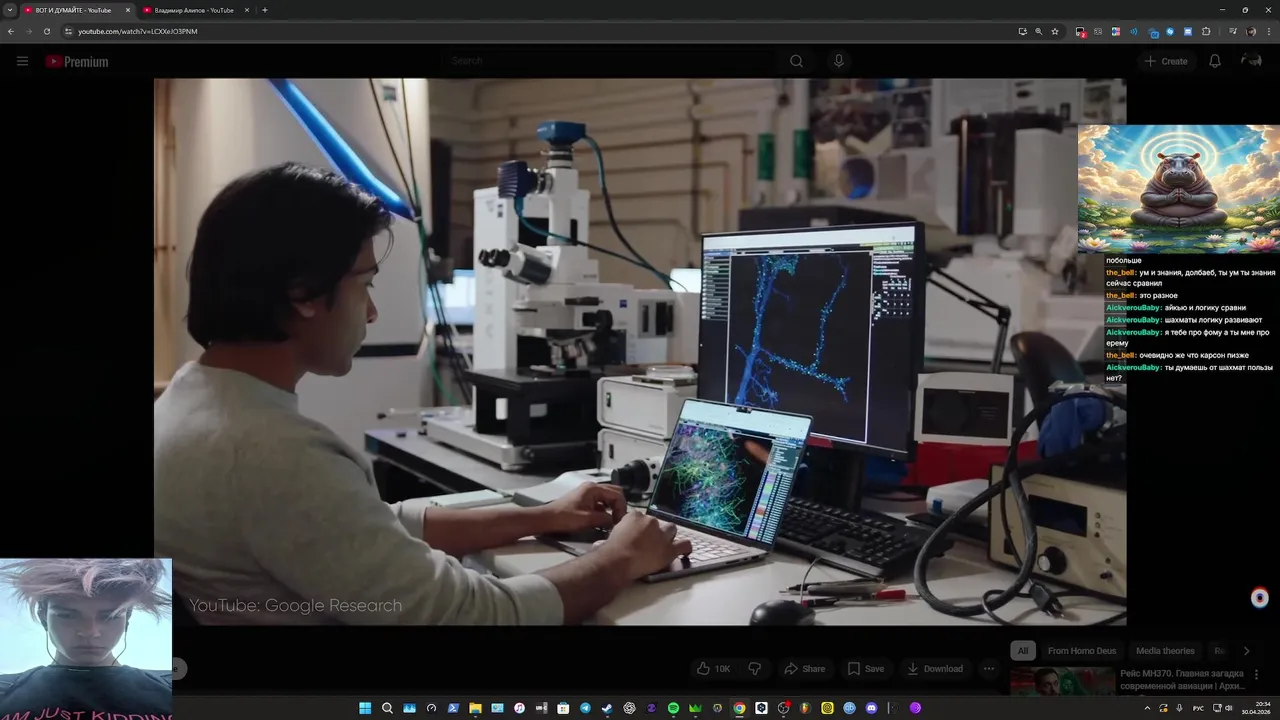Install app icon in address bar

coord(1022,31)
